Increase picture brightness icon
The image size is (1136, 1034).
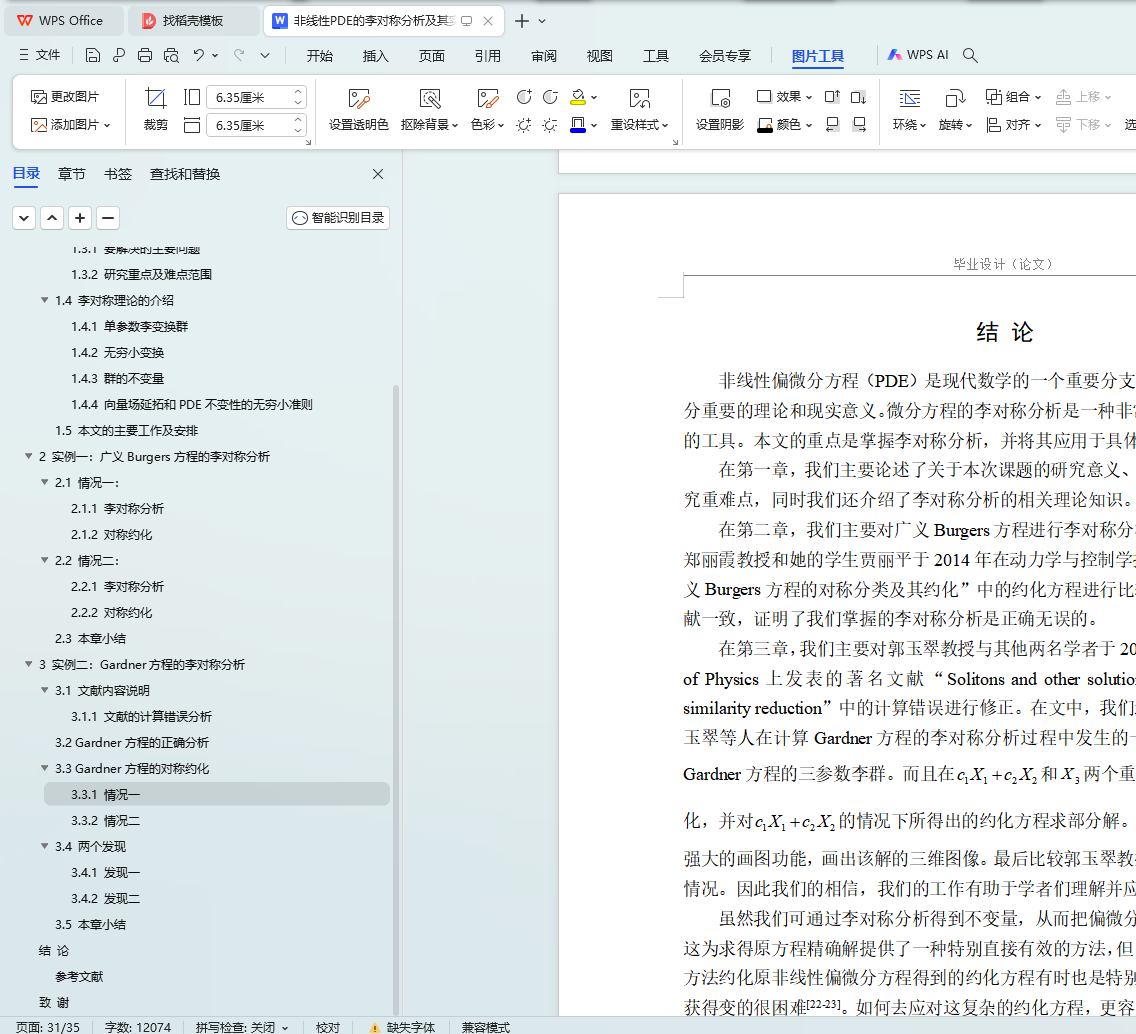(524, 125)
